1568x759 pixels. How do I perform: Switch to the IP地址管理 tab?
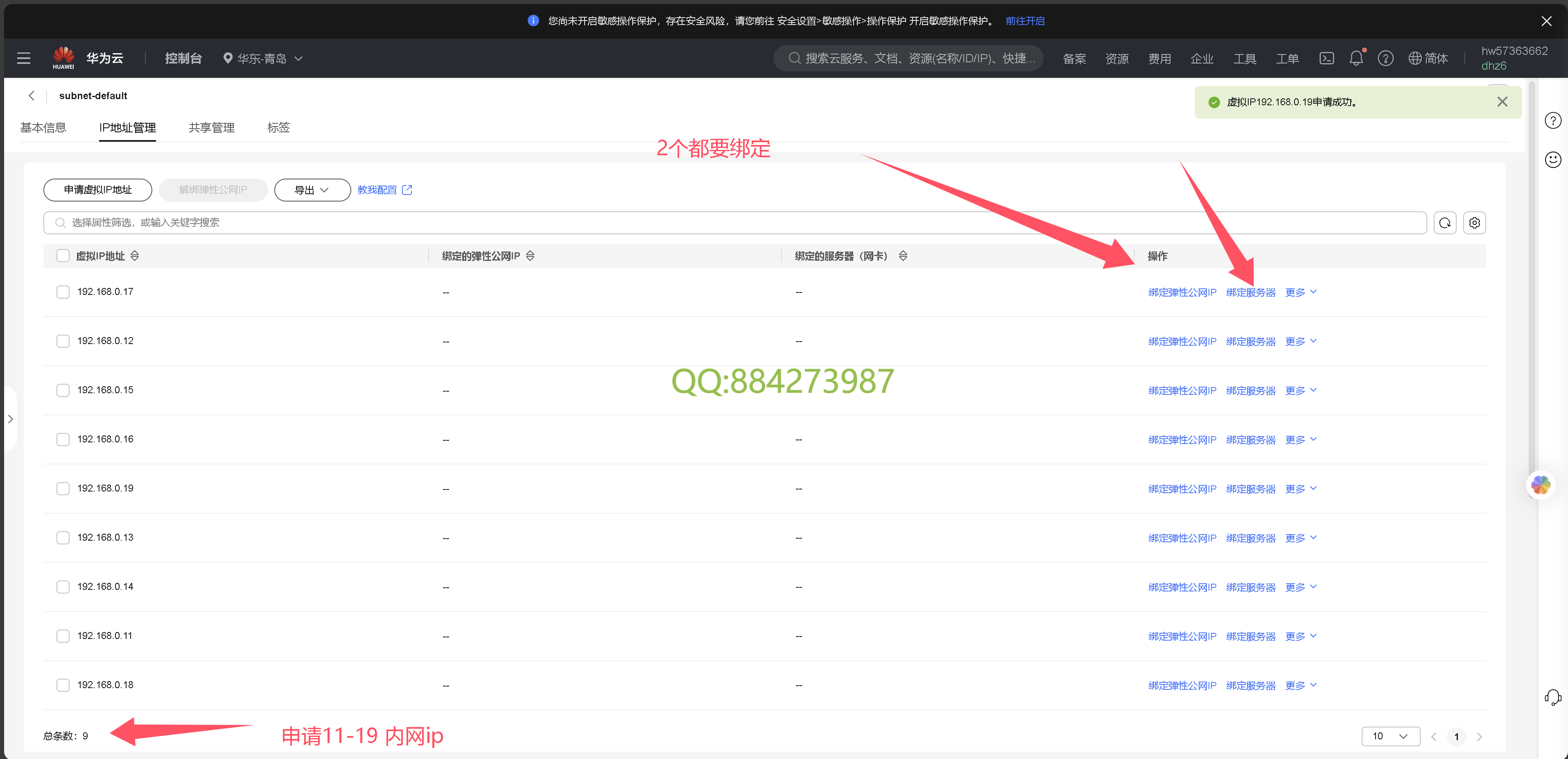[x=127, y=127]
